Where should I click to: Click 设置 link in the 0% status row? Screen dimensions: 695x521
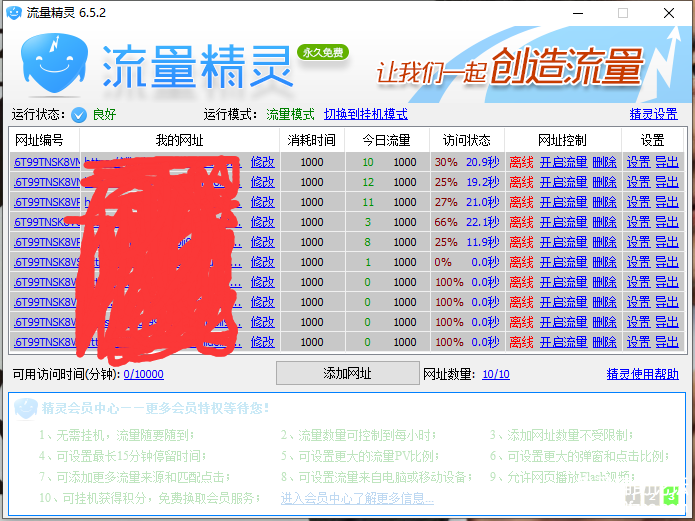(638, 262)
